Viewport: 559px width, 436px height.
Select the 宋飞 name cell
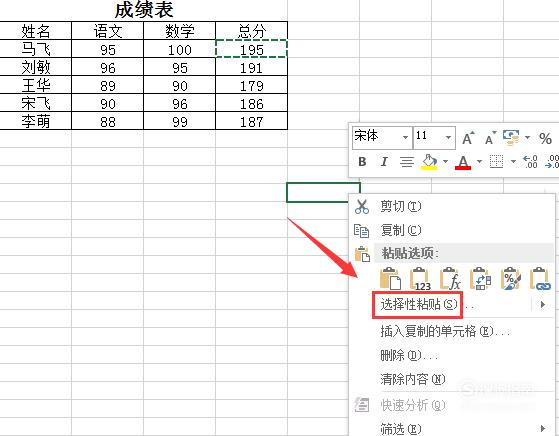(x=36, y=103)
